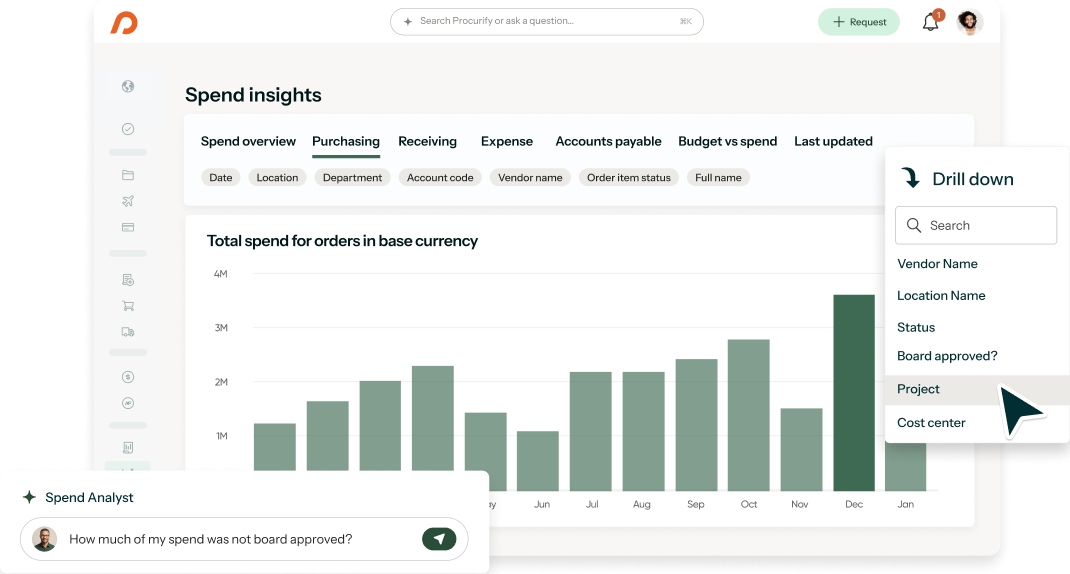This screenshot has width=1070, height=574.
Task: Click the Spend insights heading
Action: pyautogui.click(x=253, y=95)
